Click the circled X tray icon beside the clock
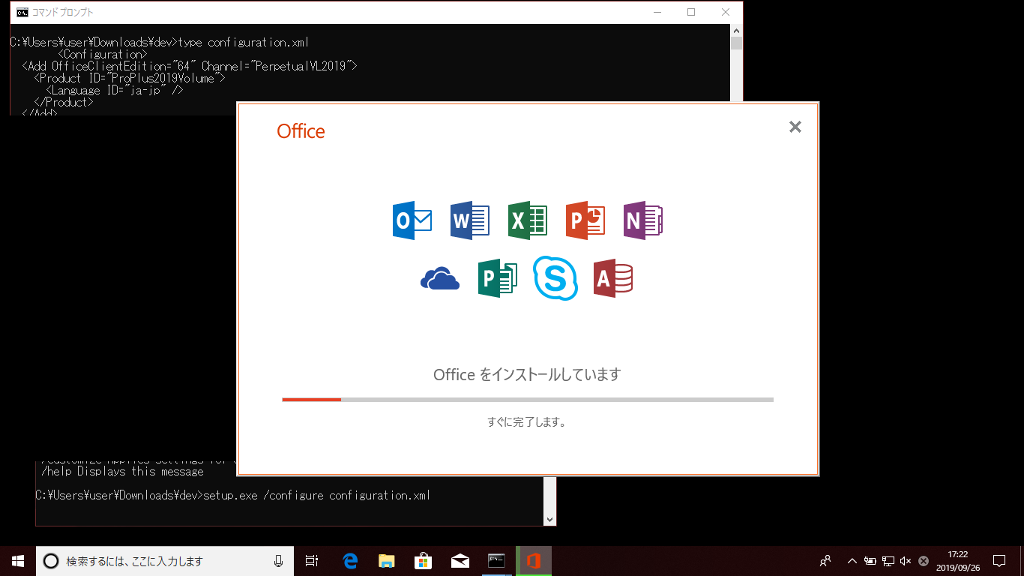Image resolution: width=1024 pixels, height=576 pixels. 923,561
